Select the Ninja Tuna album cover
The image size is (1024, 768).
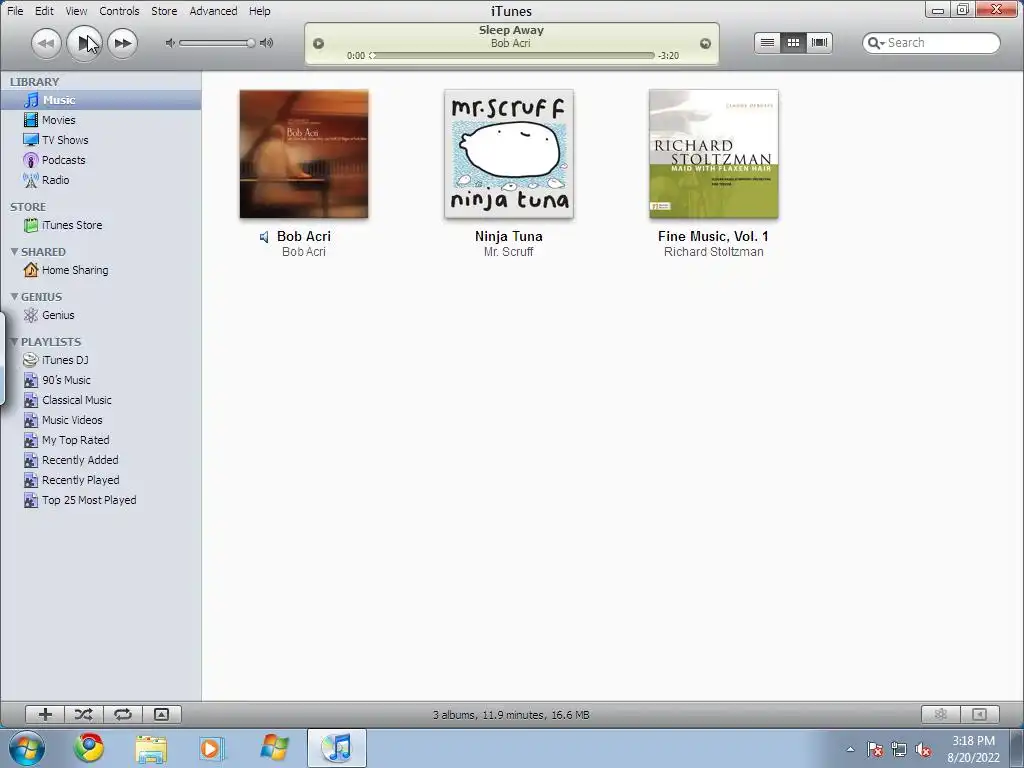coord(509,154)
